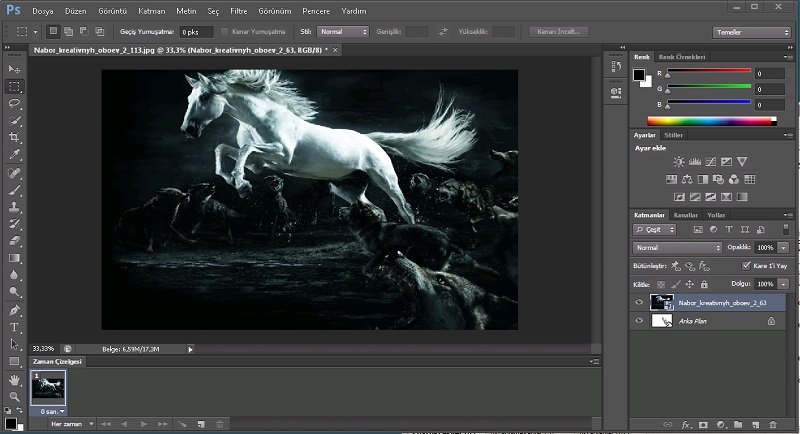Pick the Crop tool
800x434 pixels.
pyautogui.click(x=14, y=137)
